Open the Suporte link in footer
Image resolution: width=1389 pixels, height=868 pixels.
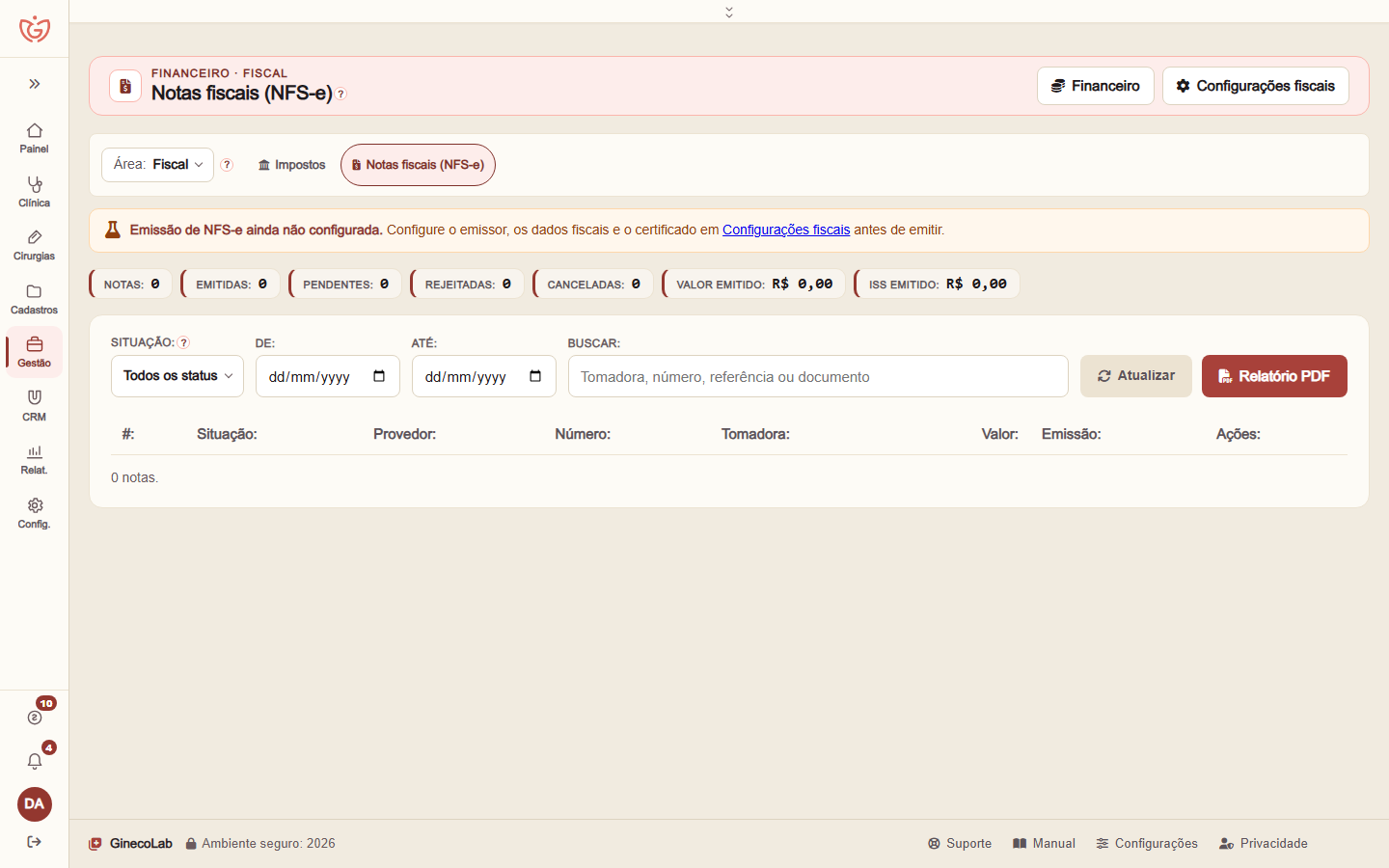pyautogui.click(x=960, y=844)
